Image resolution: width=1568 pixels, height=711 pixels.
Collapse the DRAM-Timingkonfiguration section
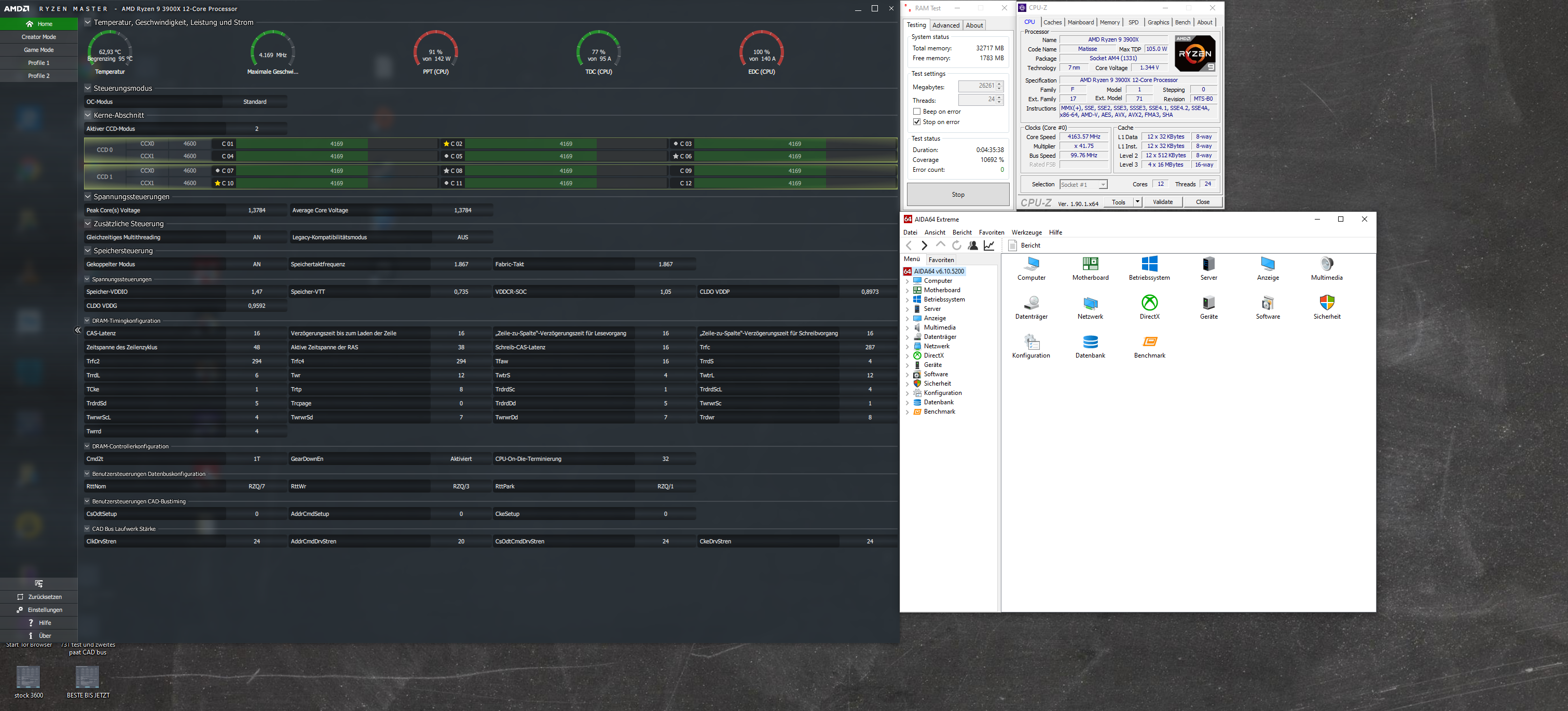(x=87, y=321)
